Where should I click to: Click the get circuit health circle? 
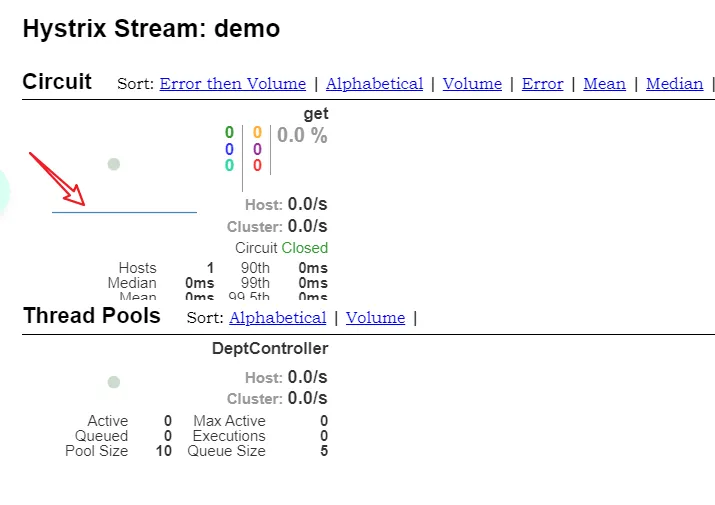point(114,164)
